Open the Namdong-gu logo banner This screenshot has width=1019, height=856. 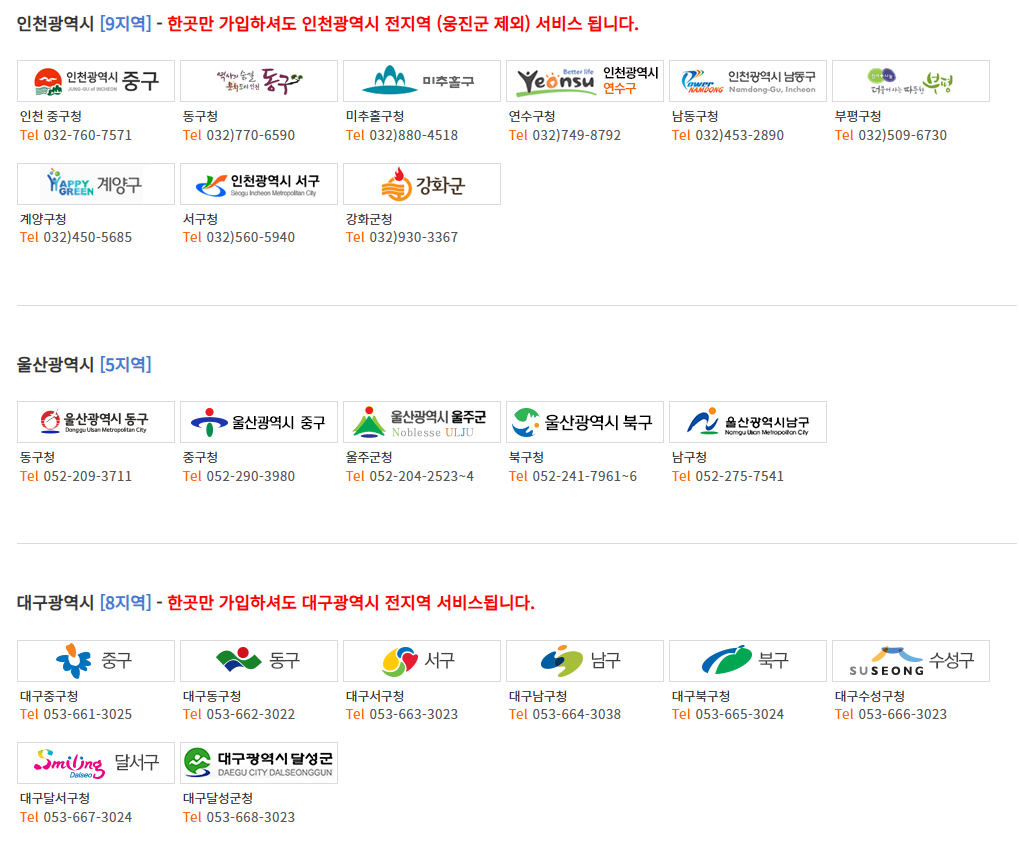[748, 81]
